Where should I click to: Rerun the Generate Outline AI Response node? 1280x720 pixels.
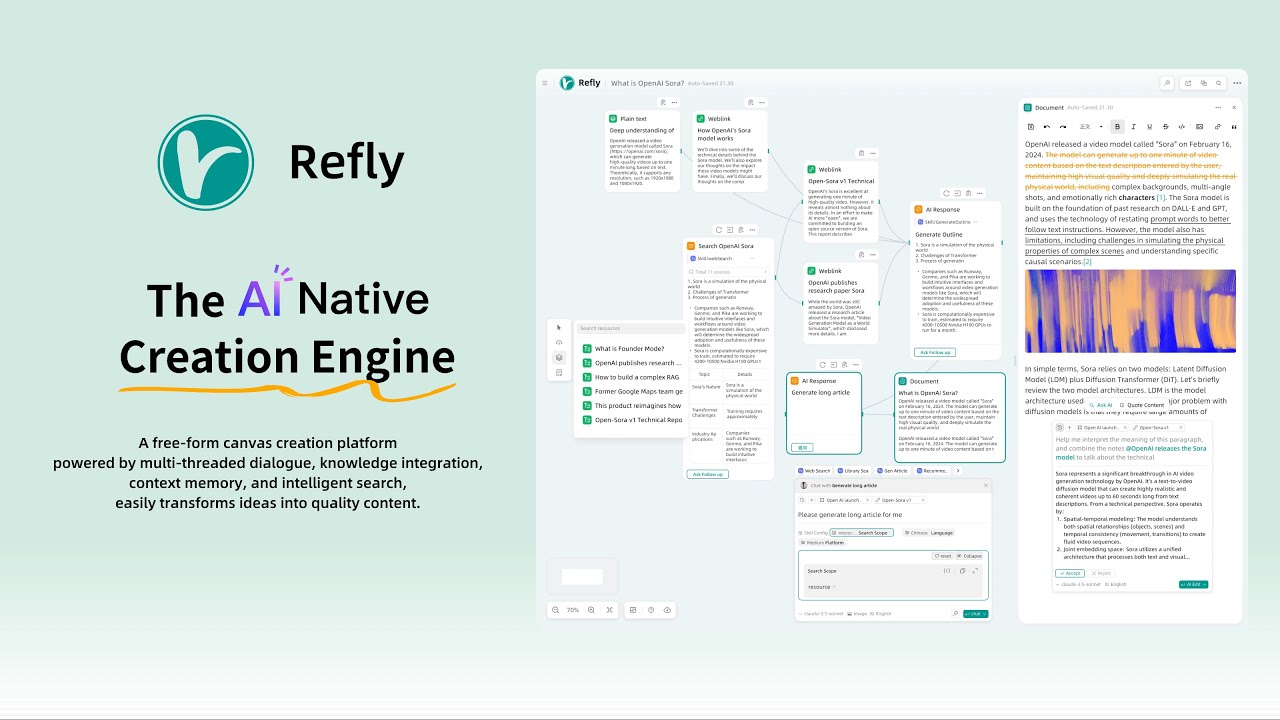(946, 193)
